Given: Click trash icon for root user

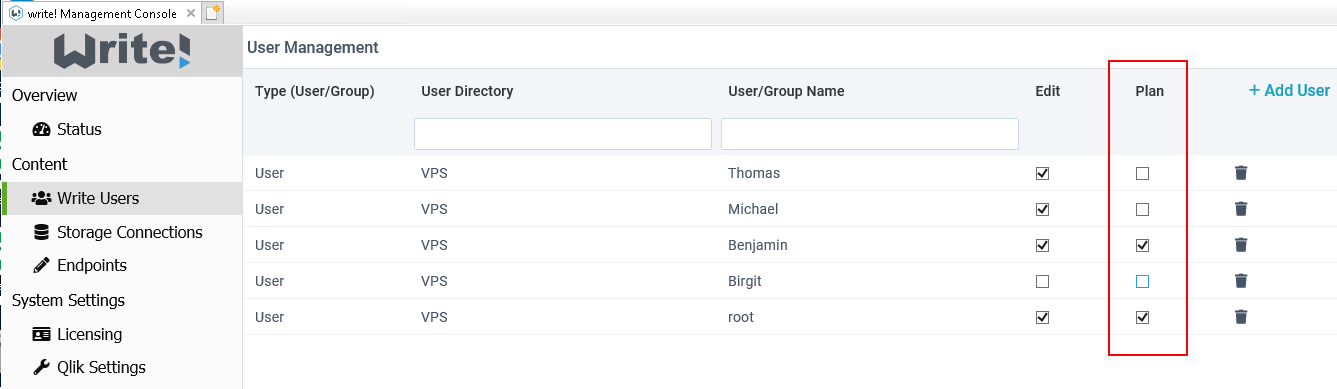Looking at the screenshot, I should pos(1241,317).
